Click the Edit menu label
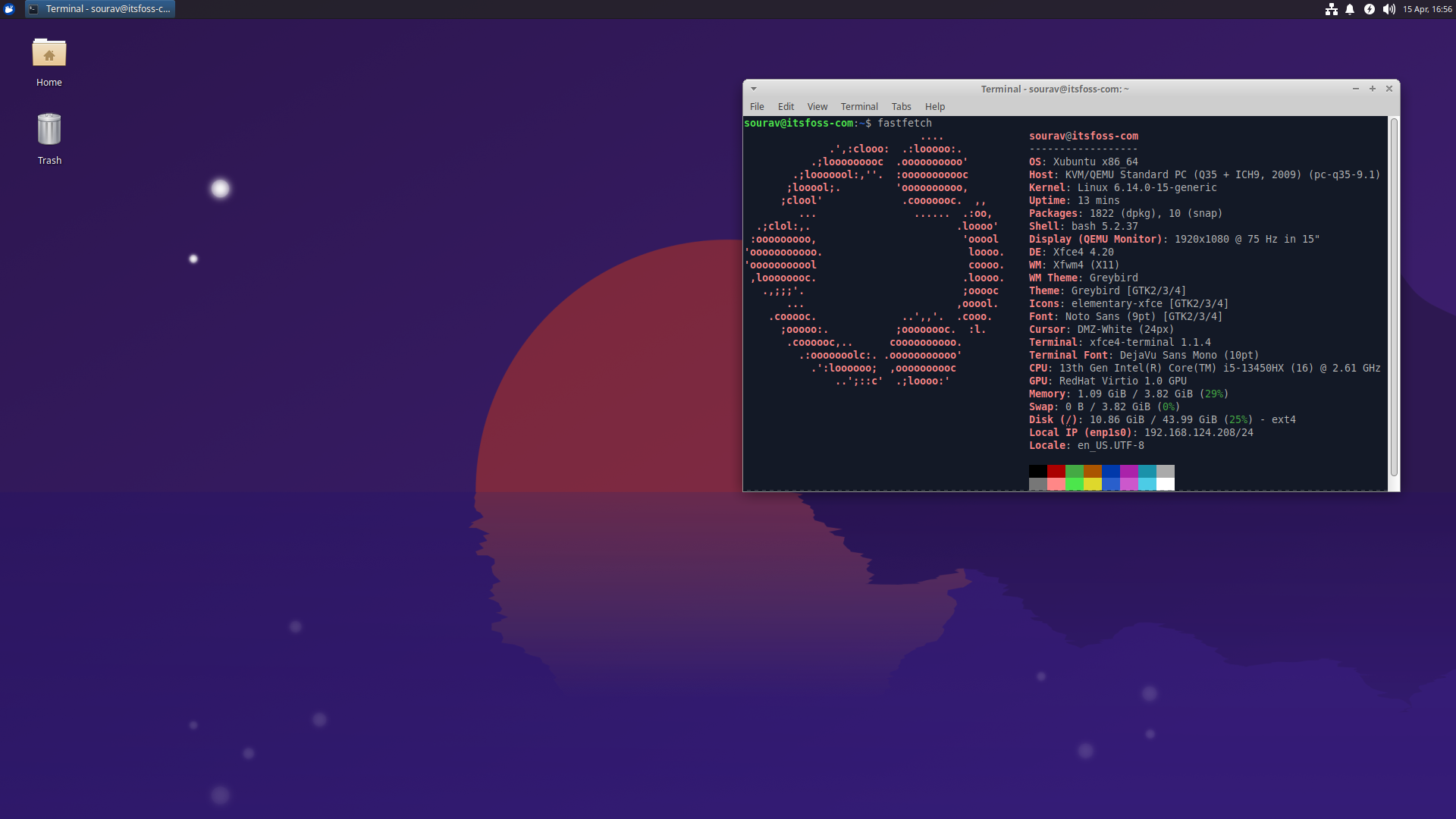Image resolution: width=1456 pixels, height=819 pixels. [x=786, y=106]
